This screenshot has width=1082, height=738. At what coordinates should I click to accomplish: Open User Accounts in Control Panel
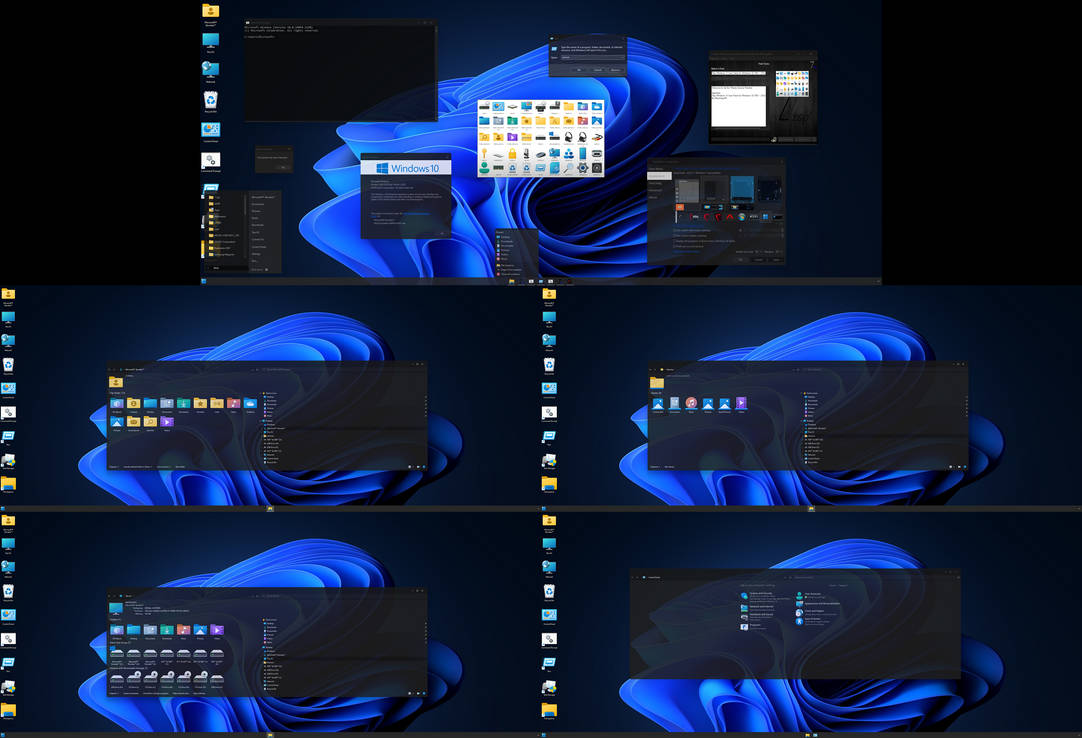tap(813, 594)
